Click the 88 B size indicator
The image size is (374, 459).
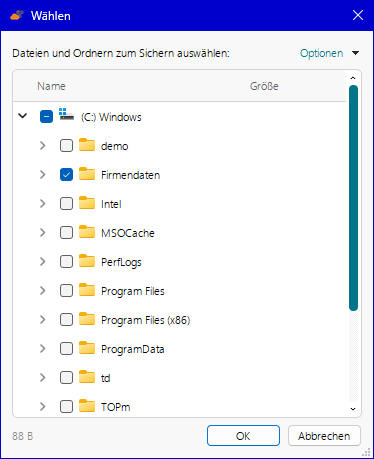pos(23,436)
